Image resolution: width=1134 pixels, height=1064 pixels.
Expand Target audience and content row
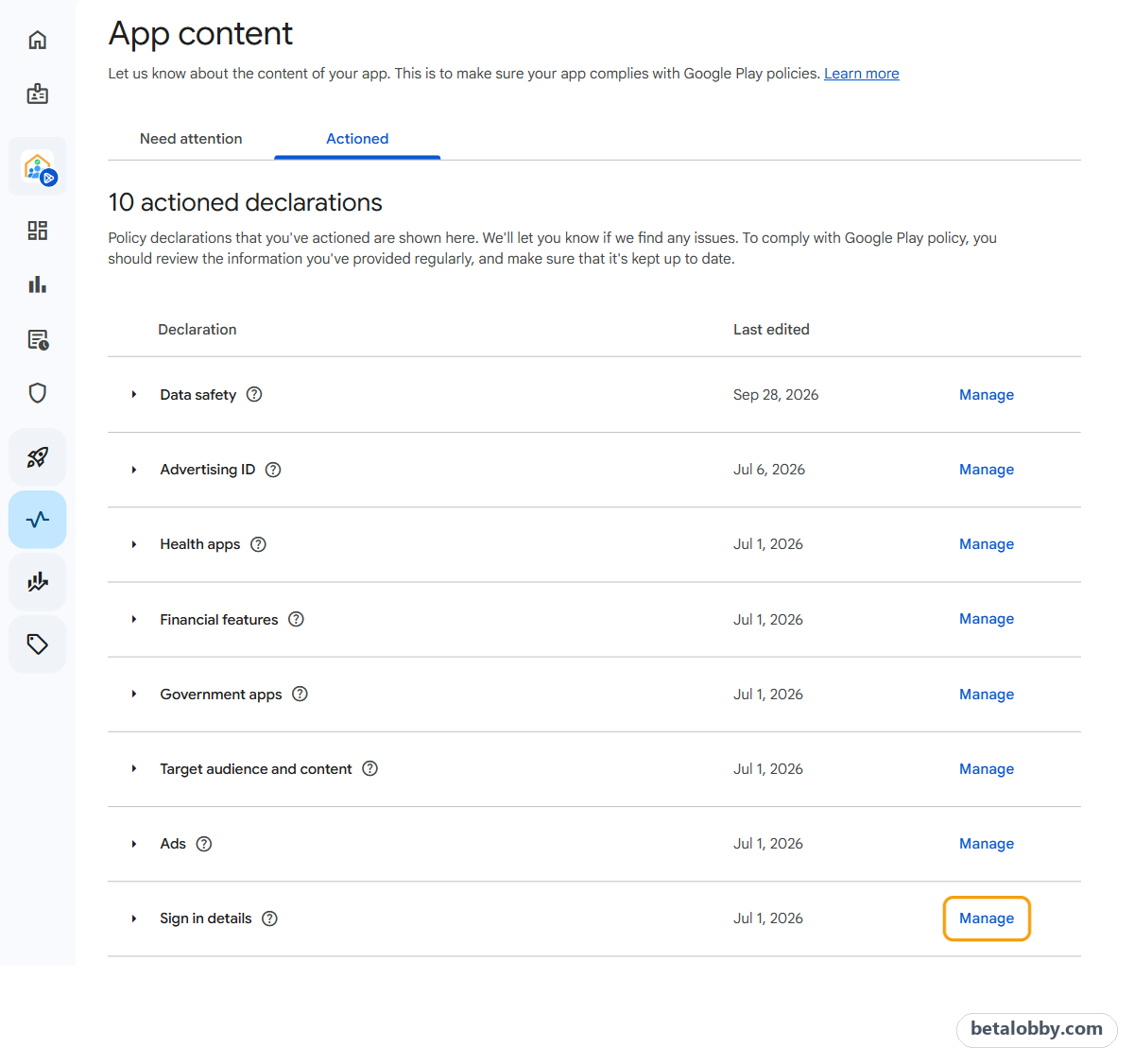pyautogui.click(x=134, y=768)
